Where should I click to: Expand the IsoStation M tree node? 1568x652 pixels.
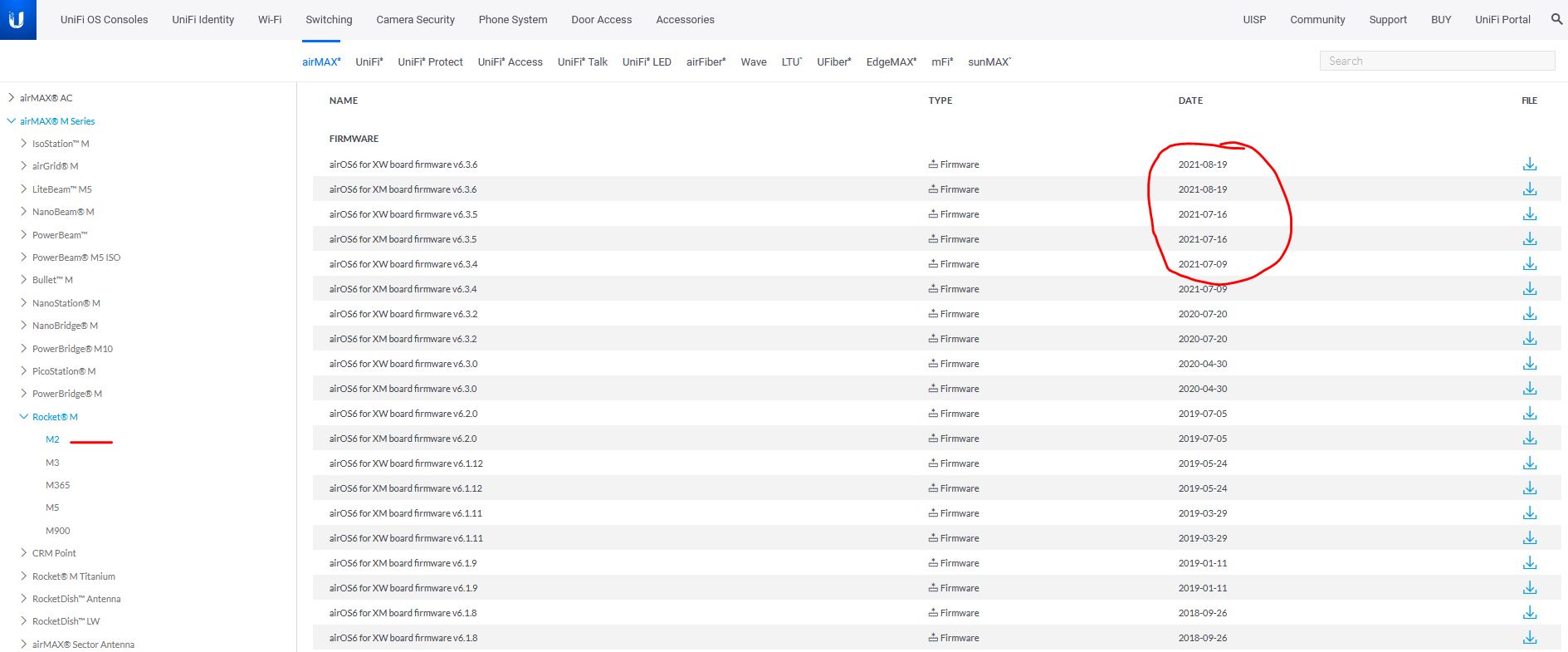(23, 143)
